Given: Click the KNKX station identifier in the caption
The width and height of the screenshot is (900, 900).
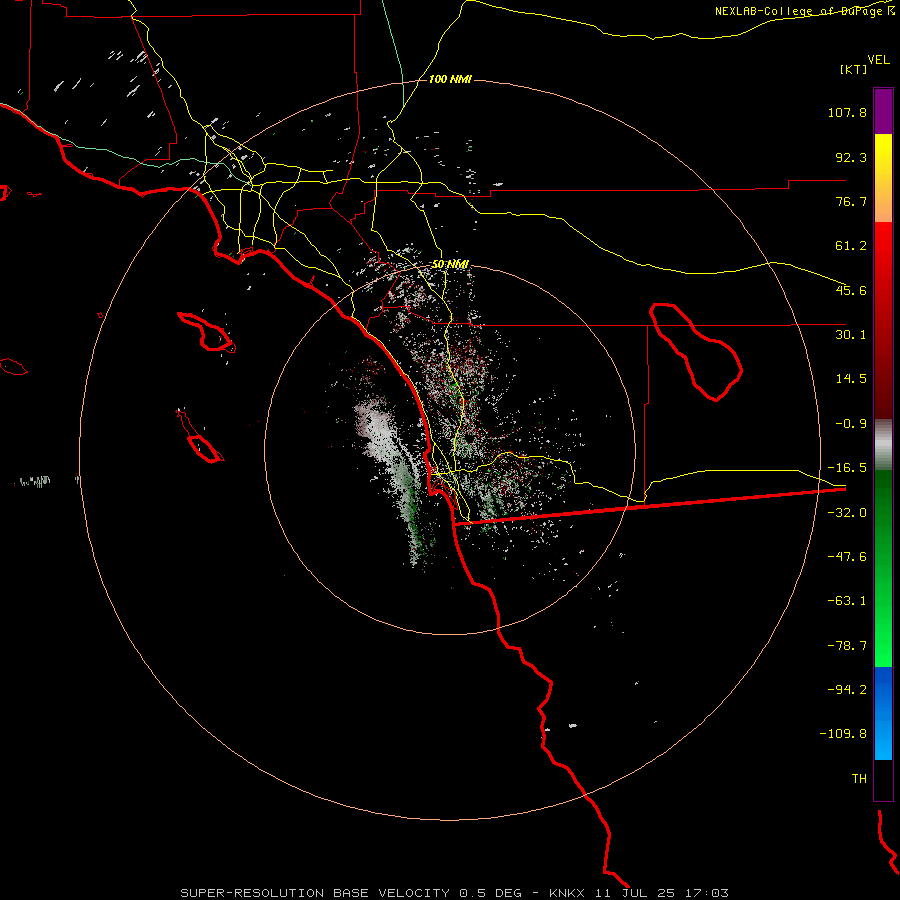Looking at the screenshot, I should [x=567, y=893].
